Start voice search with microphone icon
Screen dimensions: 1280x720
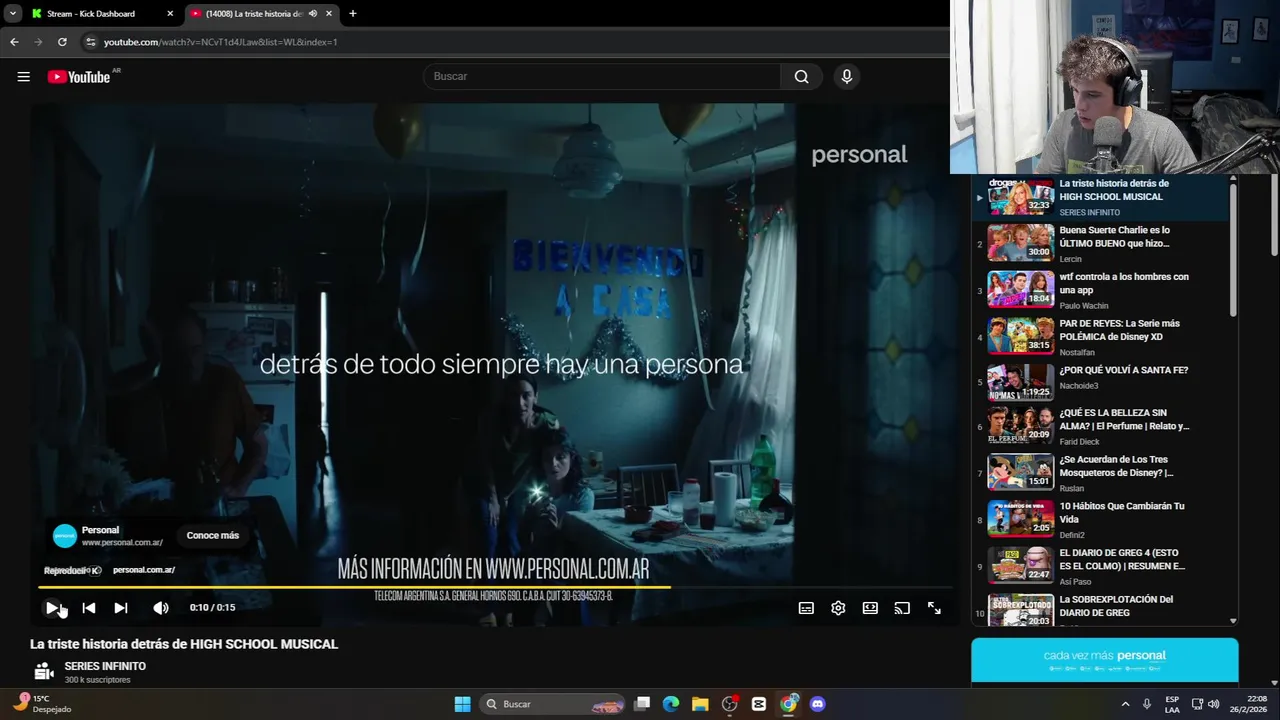coord(847,77)
